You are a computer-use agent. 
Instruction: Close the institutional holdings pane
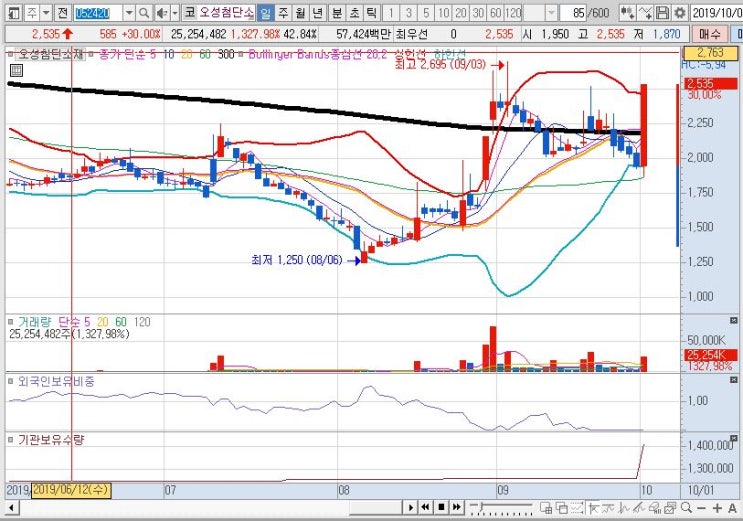(734, 439)
